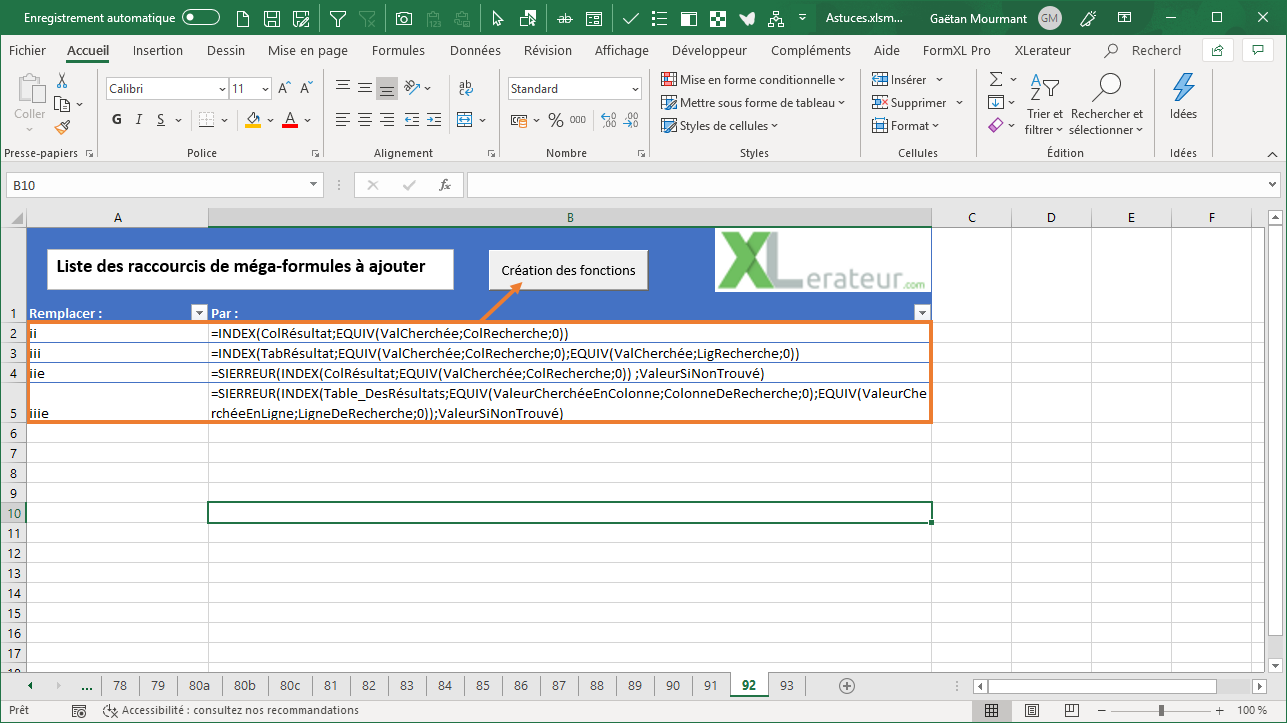Screen dimensions: 1287x723
Task: Apply the yellow fill color swatch
Action: pos(253,120)
